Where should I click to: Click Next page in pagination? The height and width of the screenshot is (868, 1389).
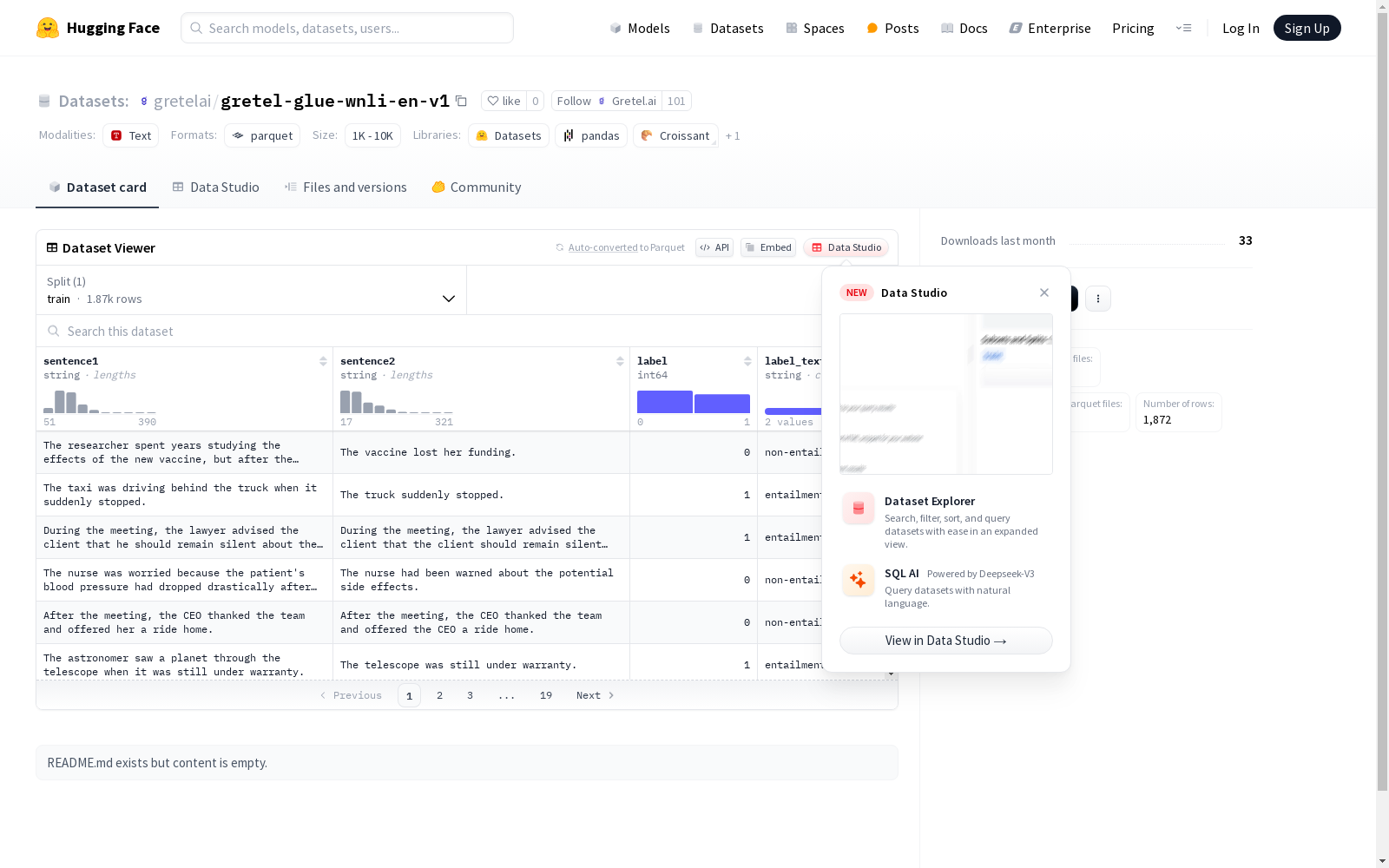tap(596, 695)
